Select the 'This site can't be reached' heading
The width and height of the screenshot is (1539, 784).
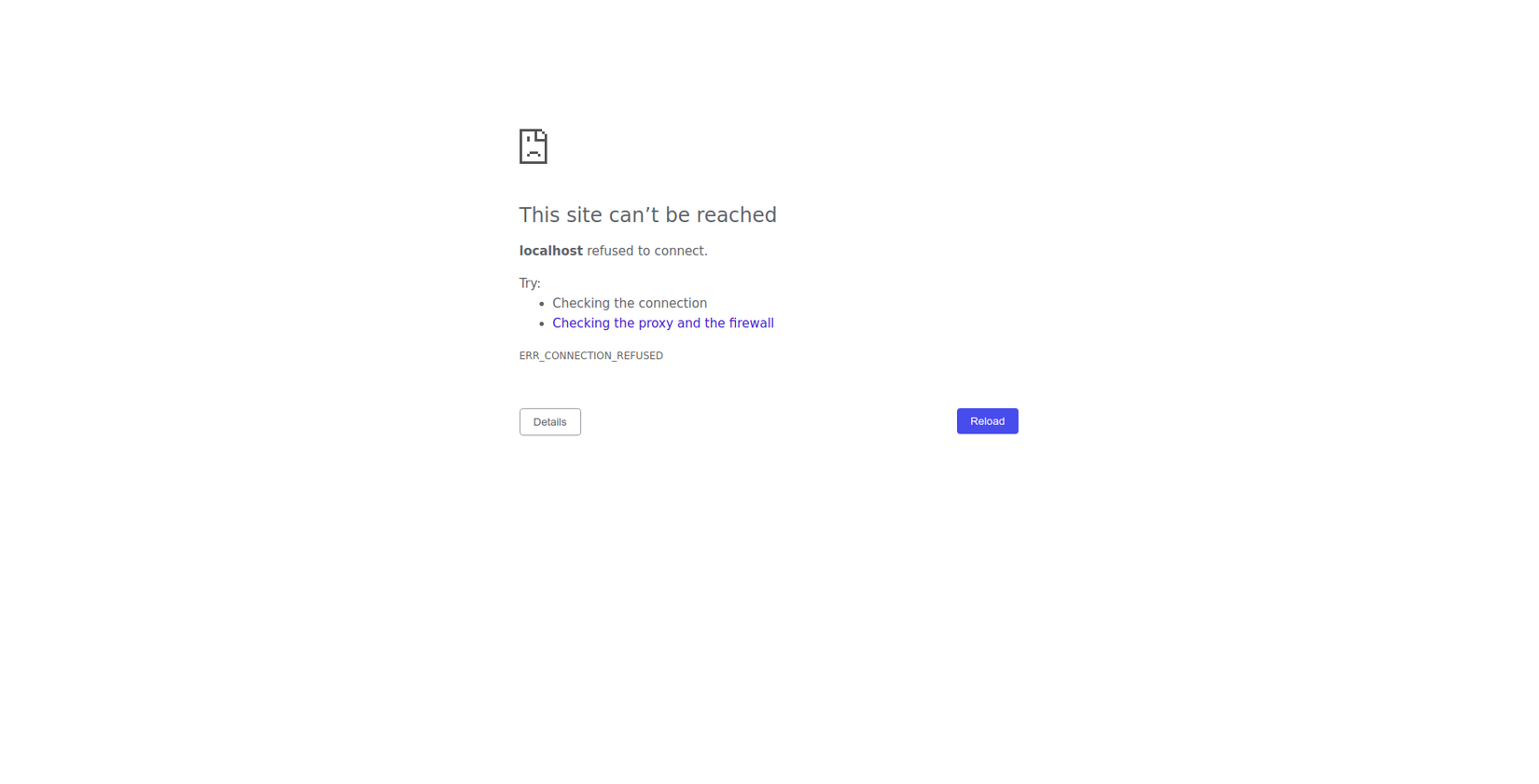pos(647,215)
